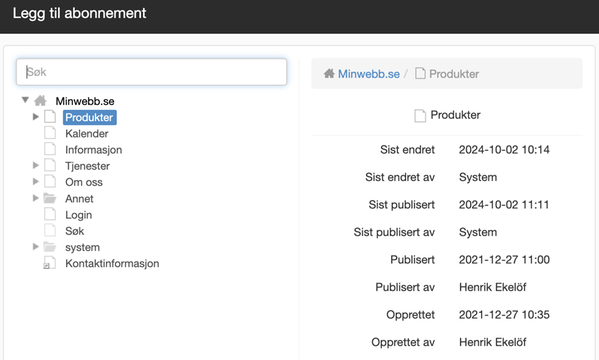
Task: Click the Sist endret value 2024-10-02 10:14
Action: pos(504,149)
